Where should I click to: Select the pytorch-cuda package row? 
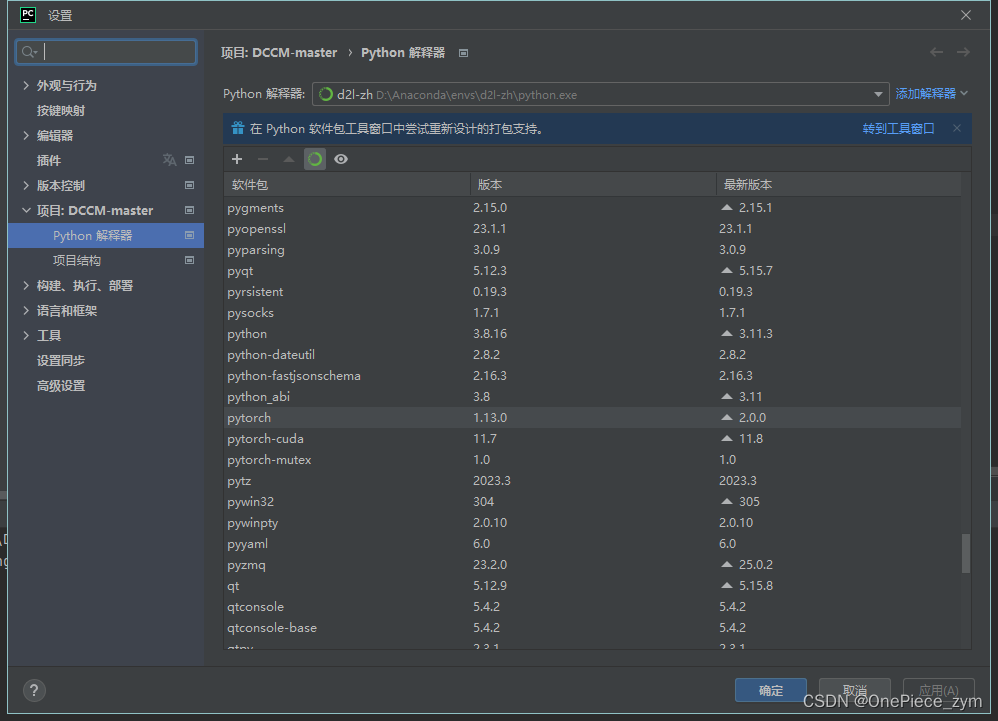(593, 438)
